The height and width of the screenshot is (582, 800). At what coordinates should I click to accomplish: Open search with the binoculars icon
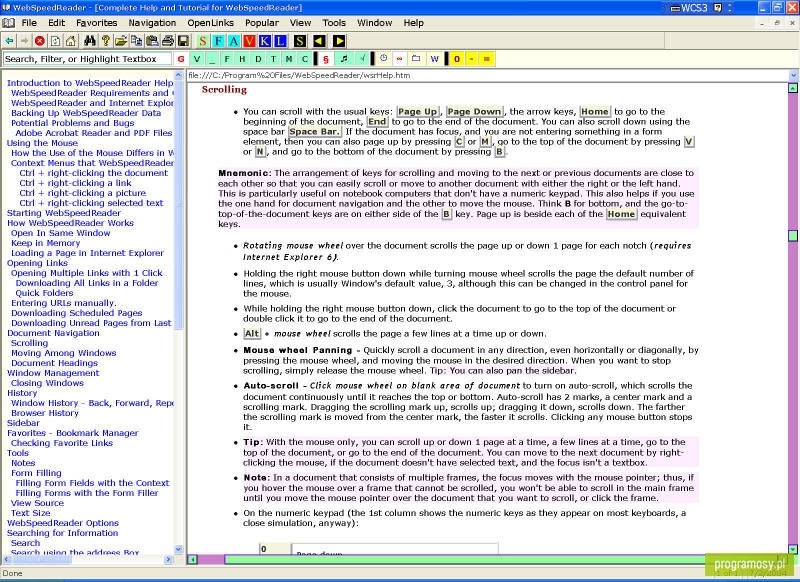pos(90,41)
